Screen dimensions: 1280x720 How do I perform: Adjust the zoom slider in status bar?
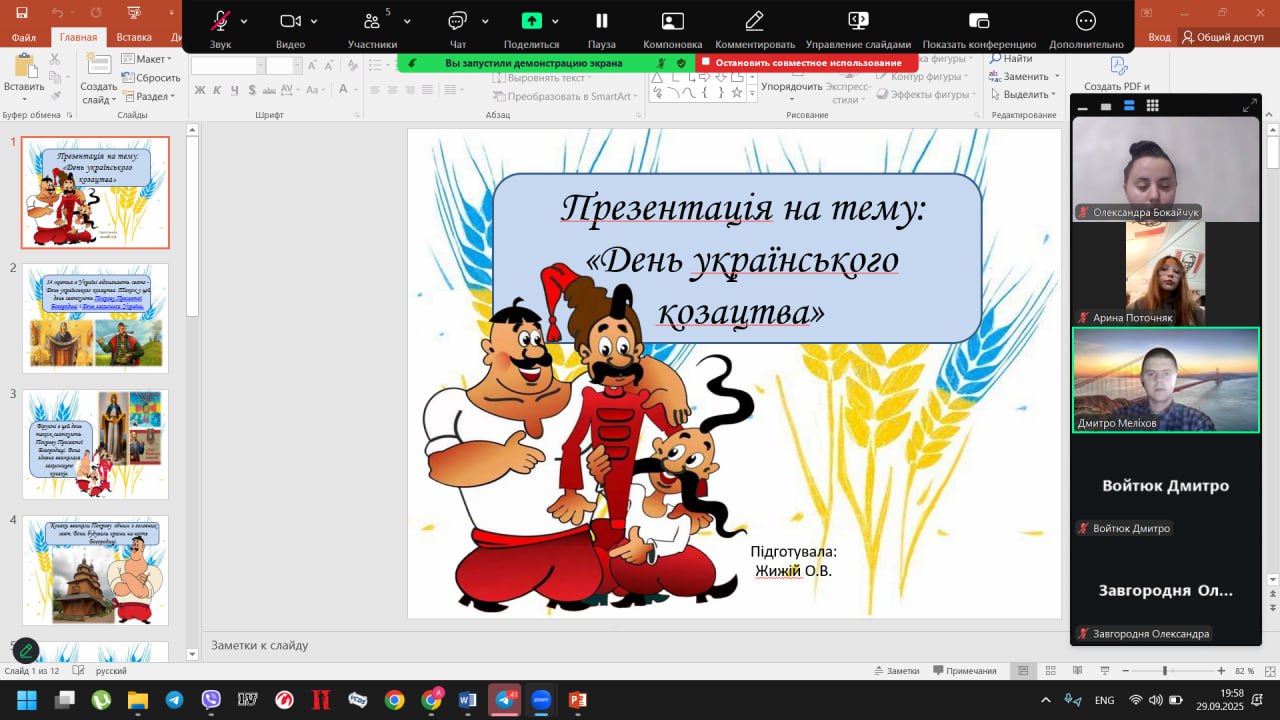[x=1164, y=671]
